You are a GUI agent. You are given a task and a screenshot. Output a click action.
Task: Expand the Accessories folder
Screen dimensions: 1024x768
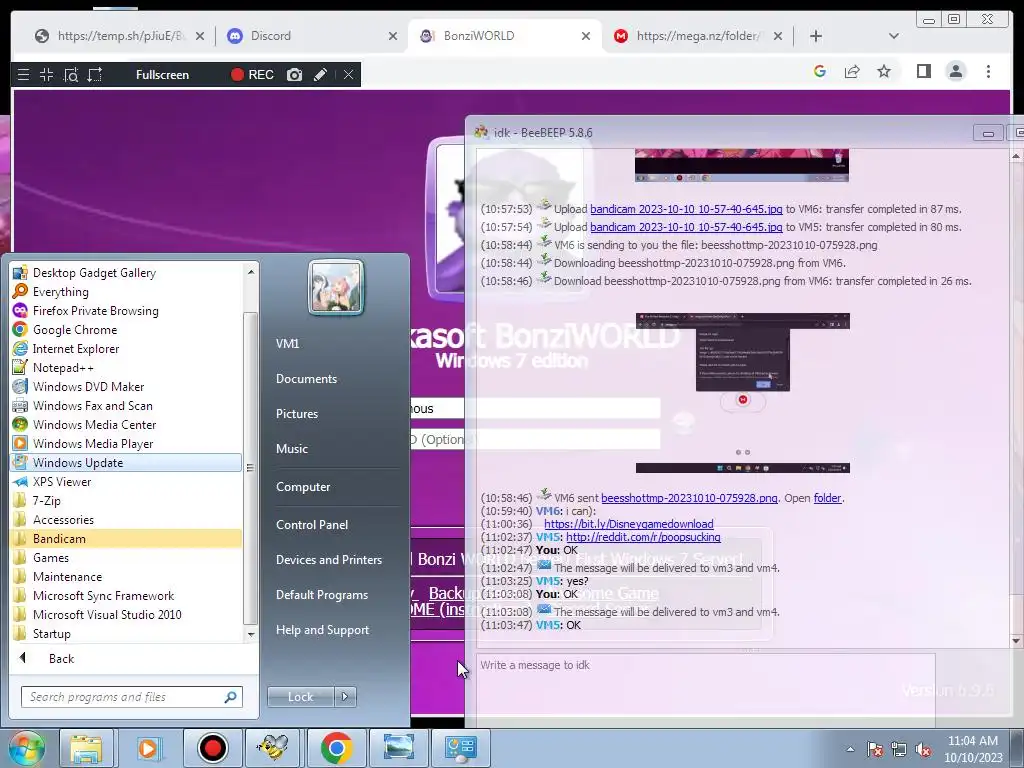coord(127,519)
